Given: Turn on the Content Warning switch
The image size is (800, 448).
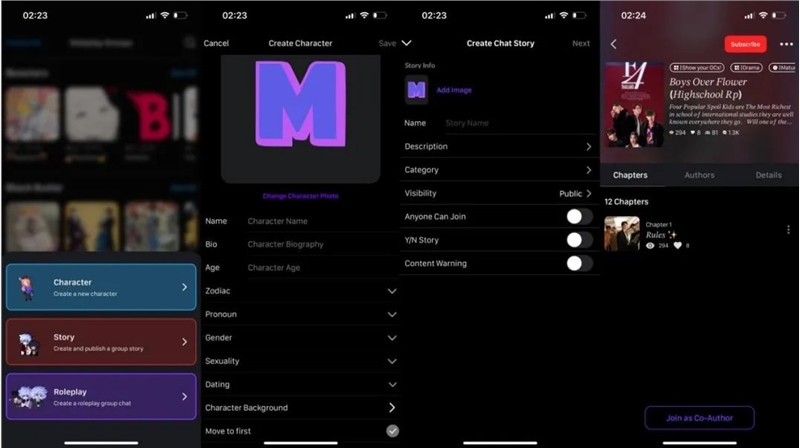Looking at the screenshot, I should [x=579, y=264].
